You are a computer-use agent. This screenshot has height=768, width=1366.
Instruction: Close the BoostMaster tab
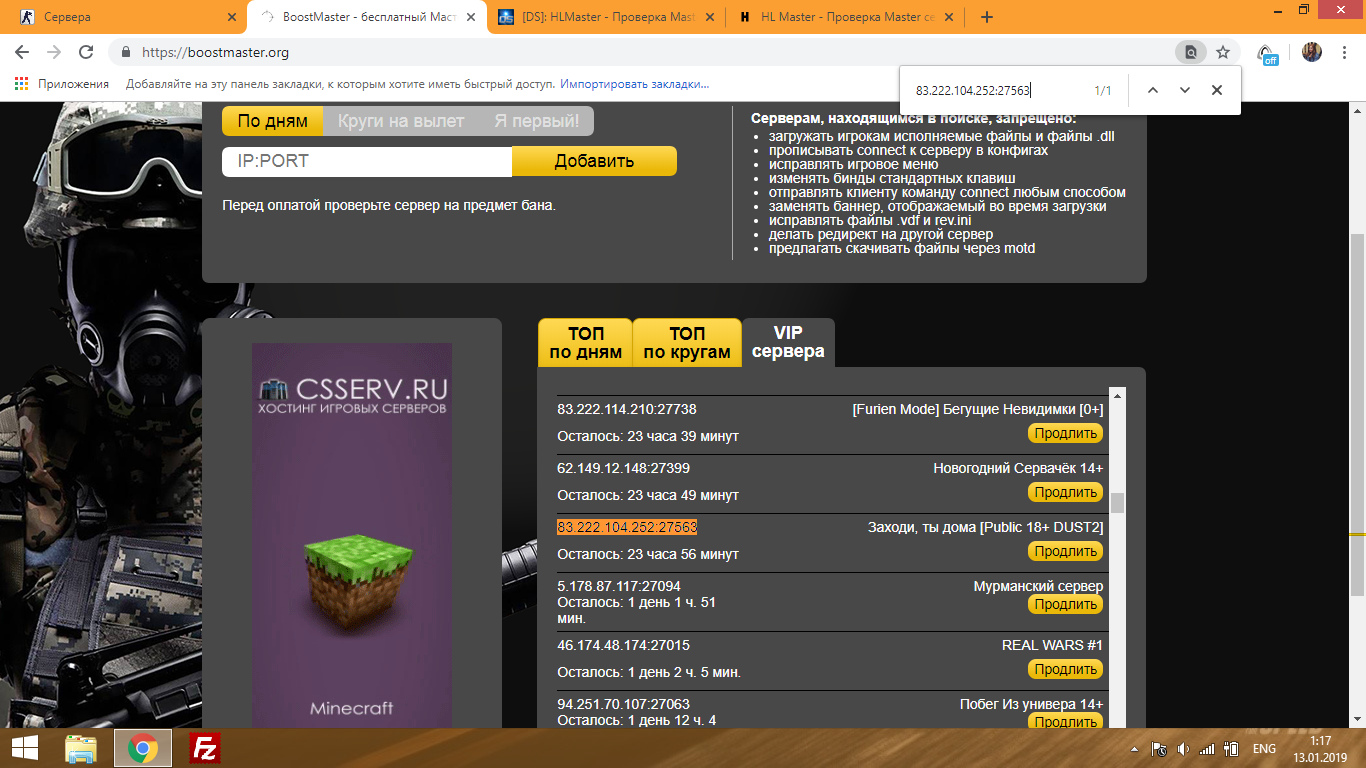[472, 17]
